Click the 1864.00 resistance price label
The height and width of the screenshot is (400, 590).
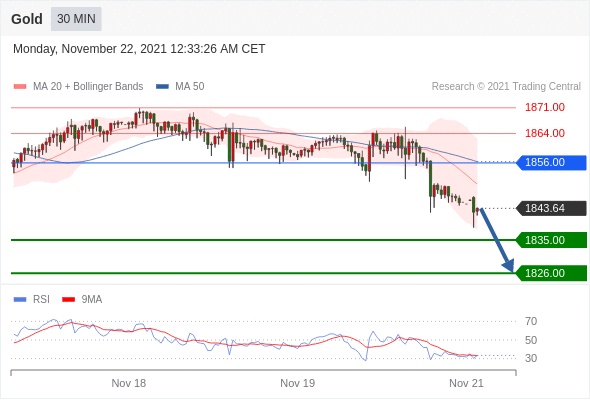pyautogui.click(x=545, y=133)
